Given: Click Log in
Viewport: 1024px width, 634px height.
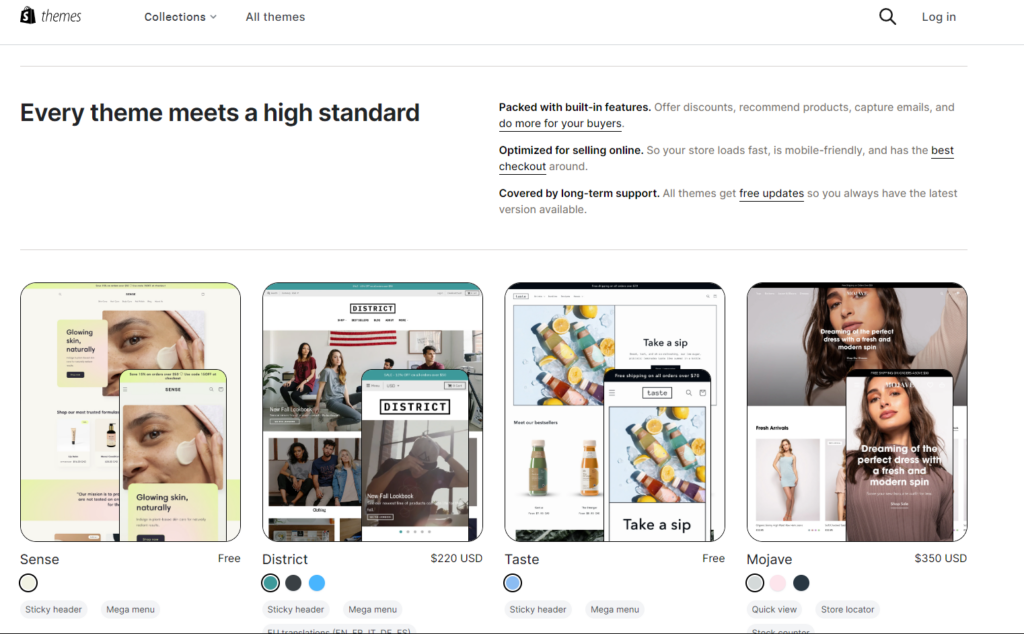Looking at the screenshot, I should 938,16.
